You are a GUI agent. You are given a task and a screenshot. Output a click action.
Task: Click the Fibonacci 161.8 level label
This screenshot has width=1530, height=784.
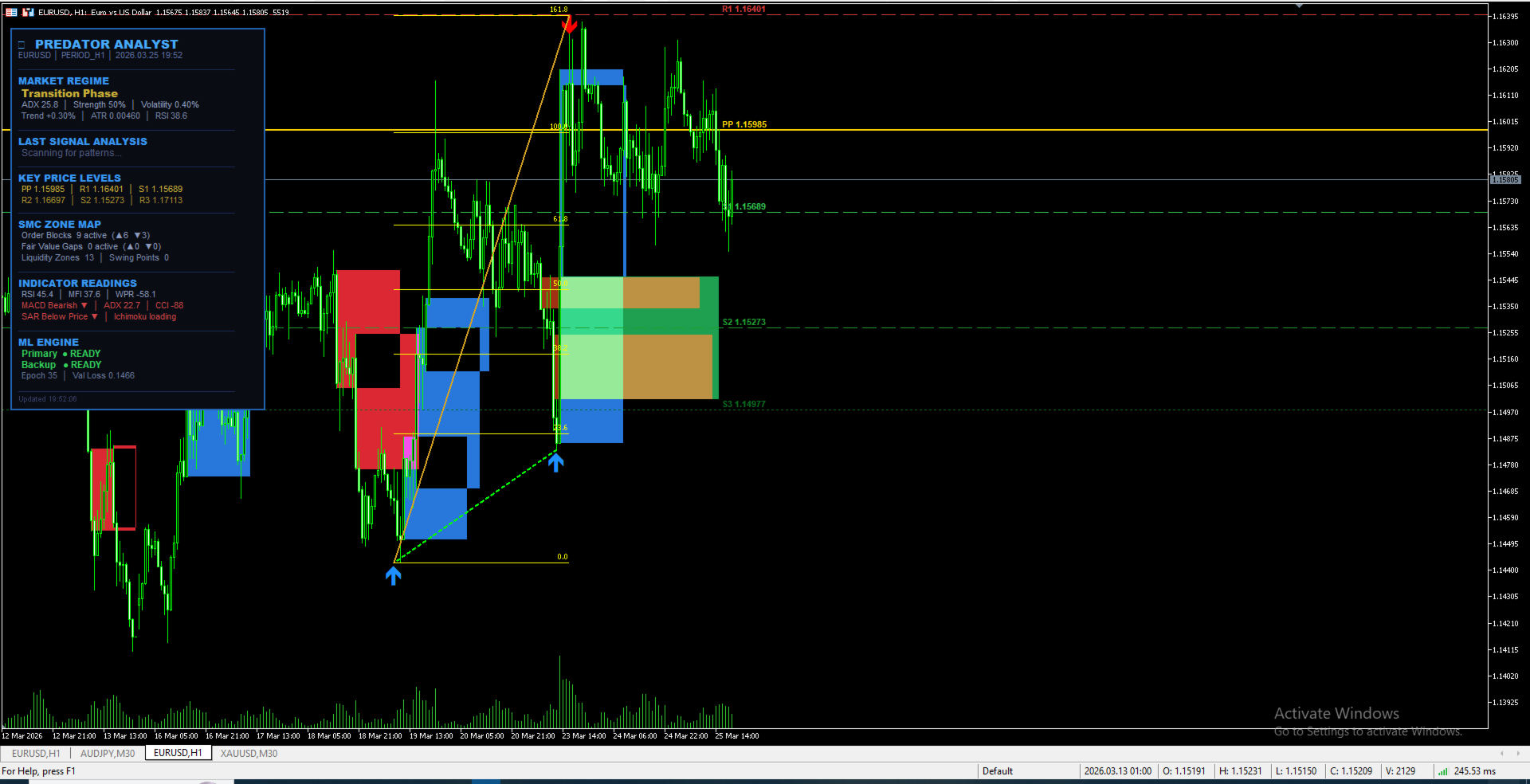[559, 10]
